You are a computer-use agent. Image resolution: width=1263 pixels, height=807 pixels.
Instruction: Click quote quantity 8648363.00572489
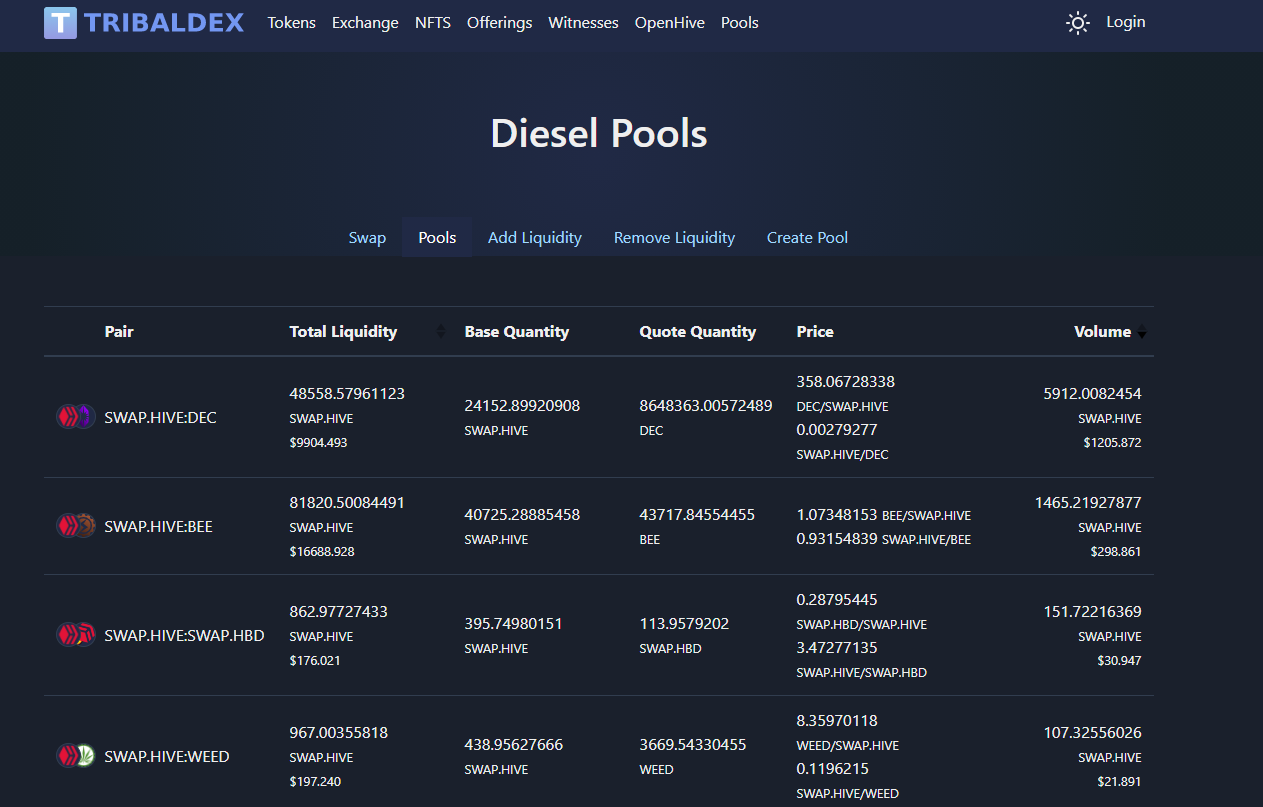706,406
